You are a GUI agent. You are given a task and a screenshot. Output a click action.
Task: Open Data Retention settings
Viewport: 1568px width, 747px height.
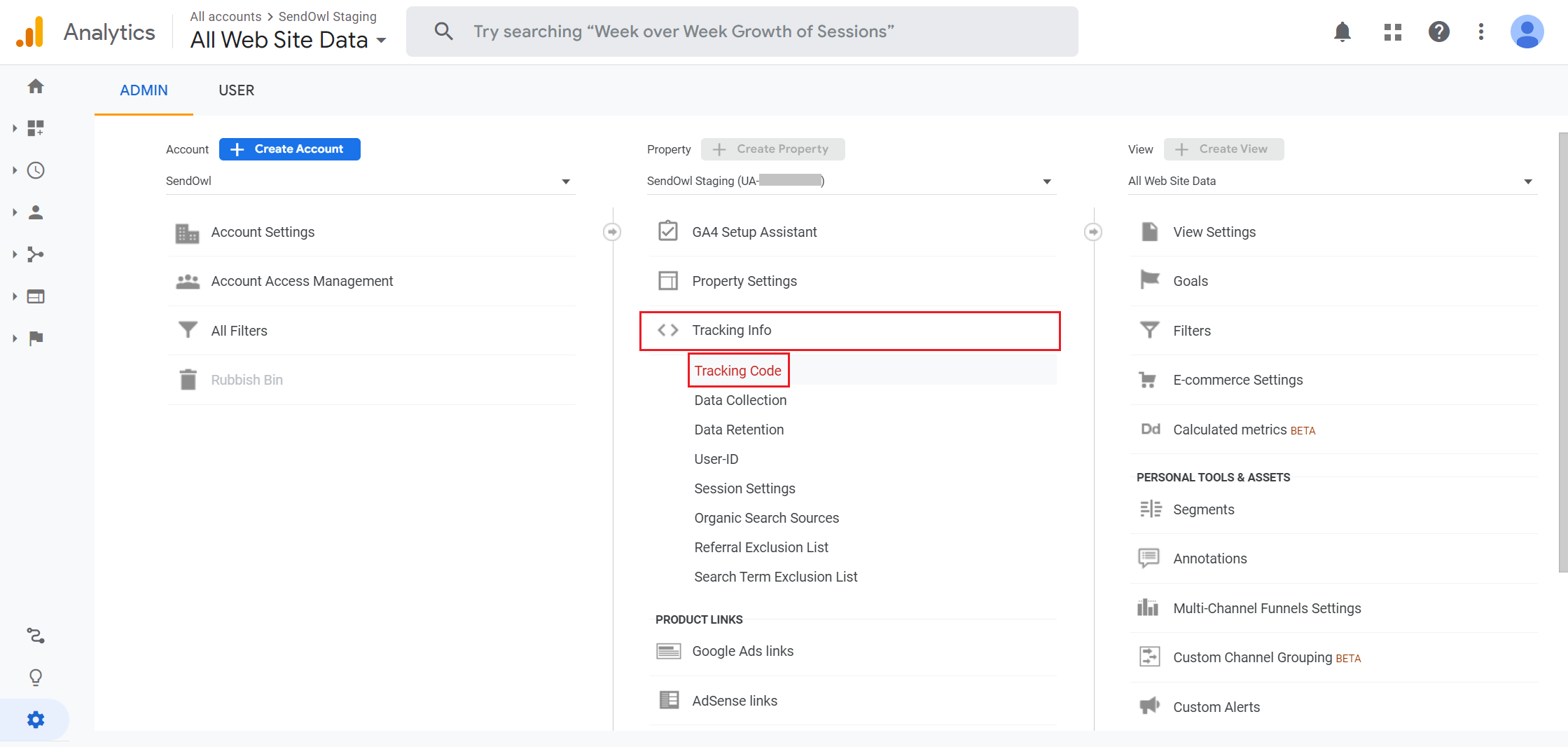(x=739, y=430)
